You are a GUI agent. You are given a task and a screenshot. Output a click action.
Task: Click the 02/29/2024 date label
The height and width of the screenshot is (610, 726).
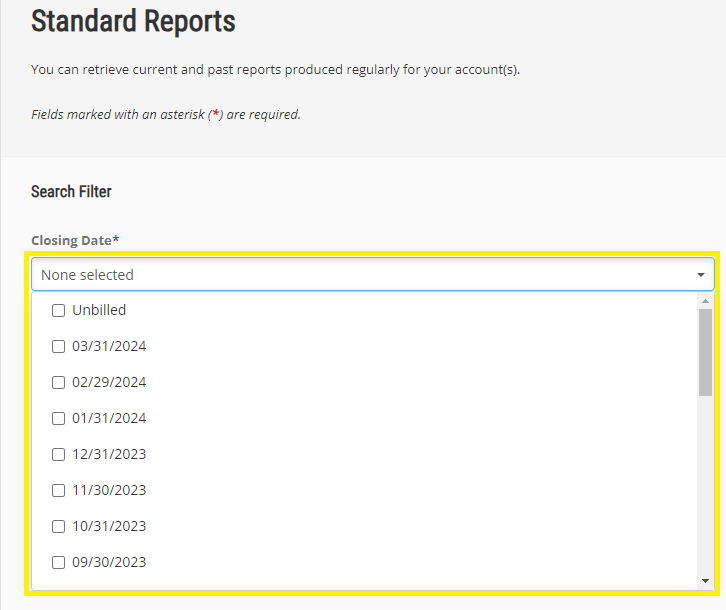[109, 382]
